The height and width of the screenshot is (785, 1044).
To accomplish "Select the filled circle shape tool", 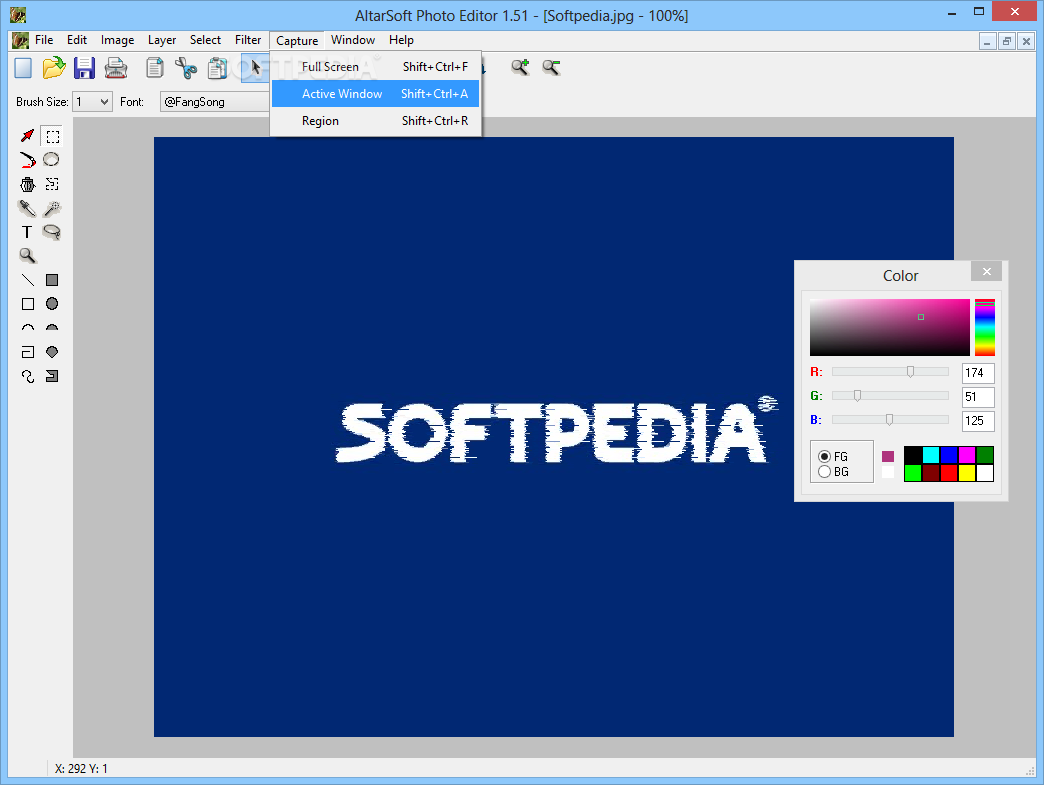I will 52,304.
